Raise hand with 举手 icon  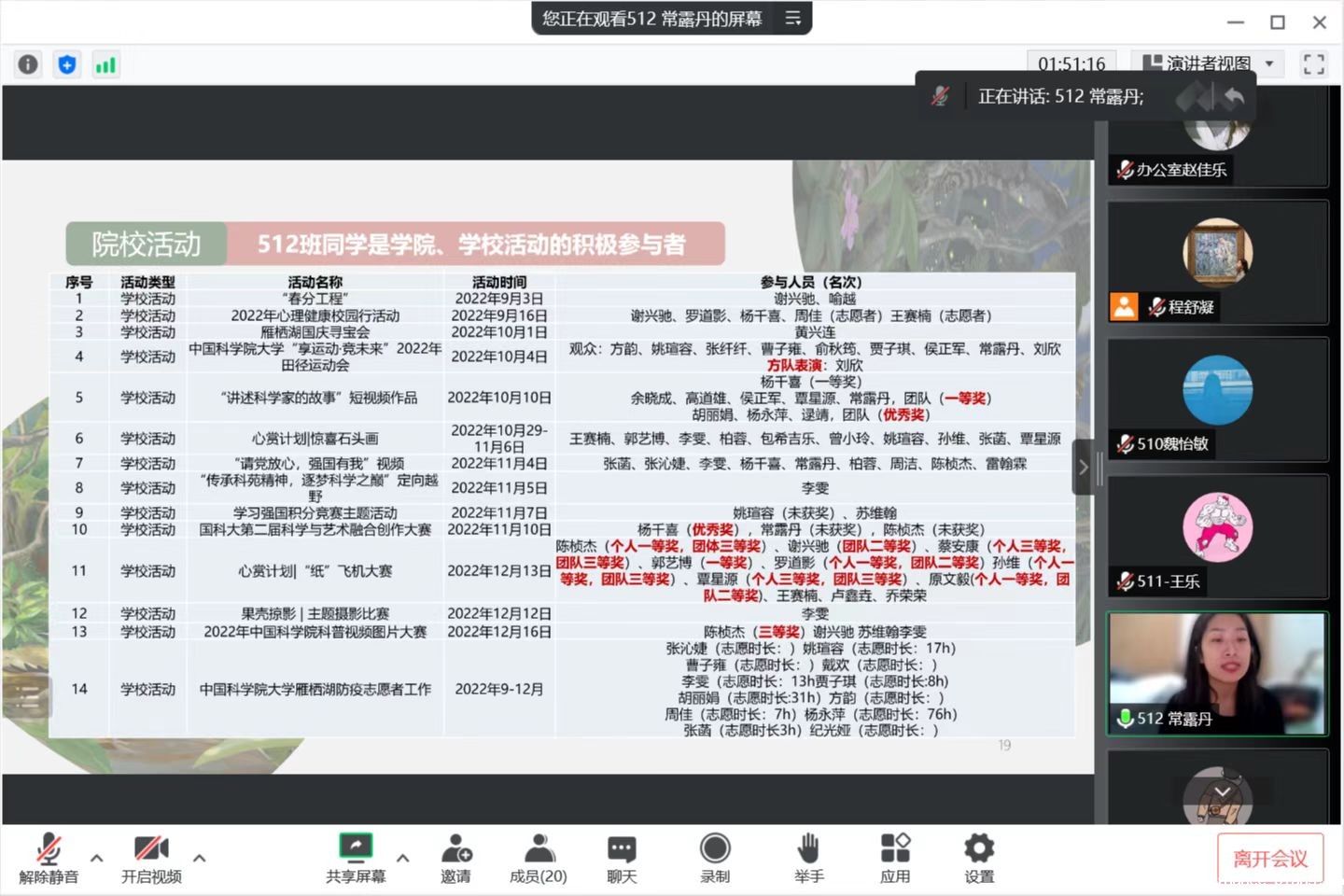(x=808, y=858)
